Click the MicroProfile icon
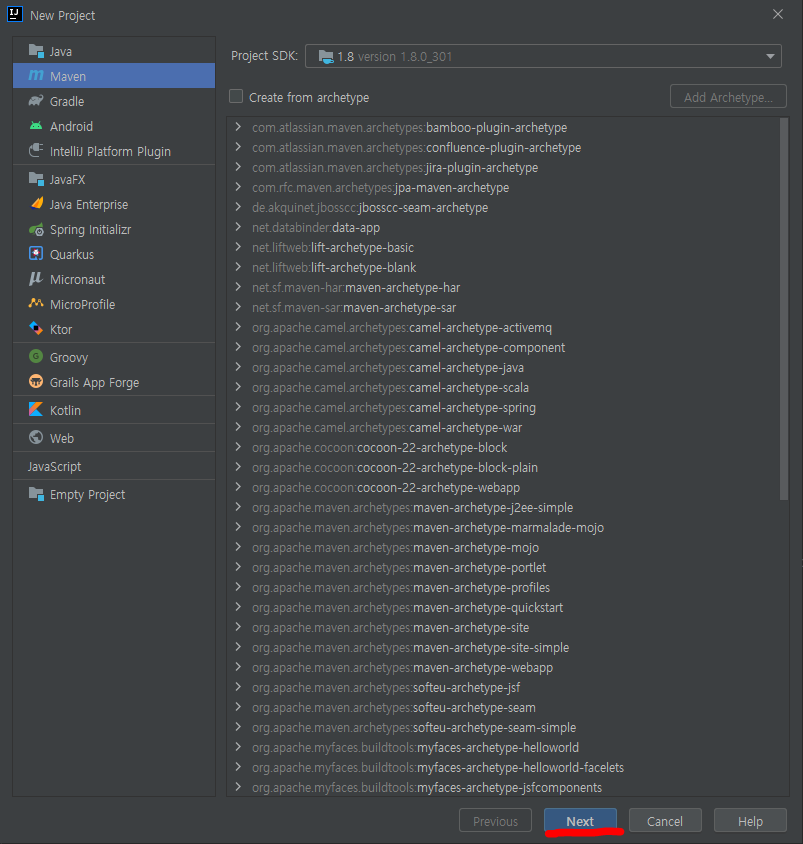The image size is (803, 844). pos(36,304)
